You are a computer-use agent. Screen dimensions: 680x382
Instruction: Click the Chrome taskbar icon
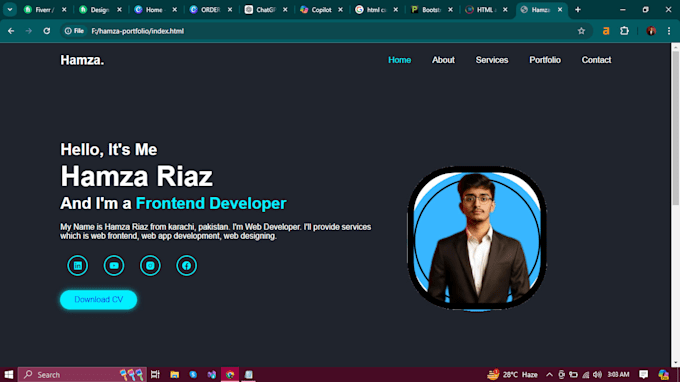point(230,374)
